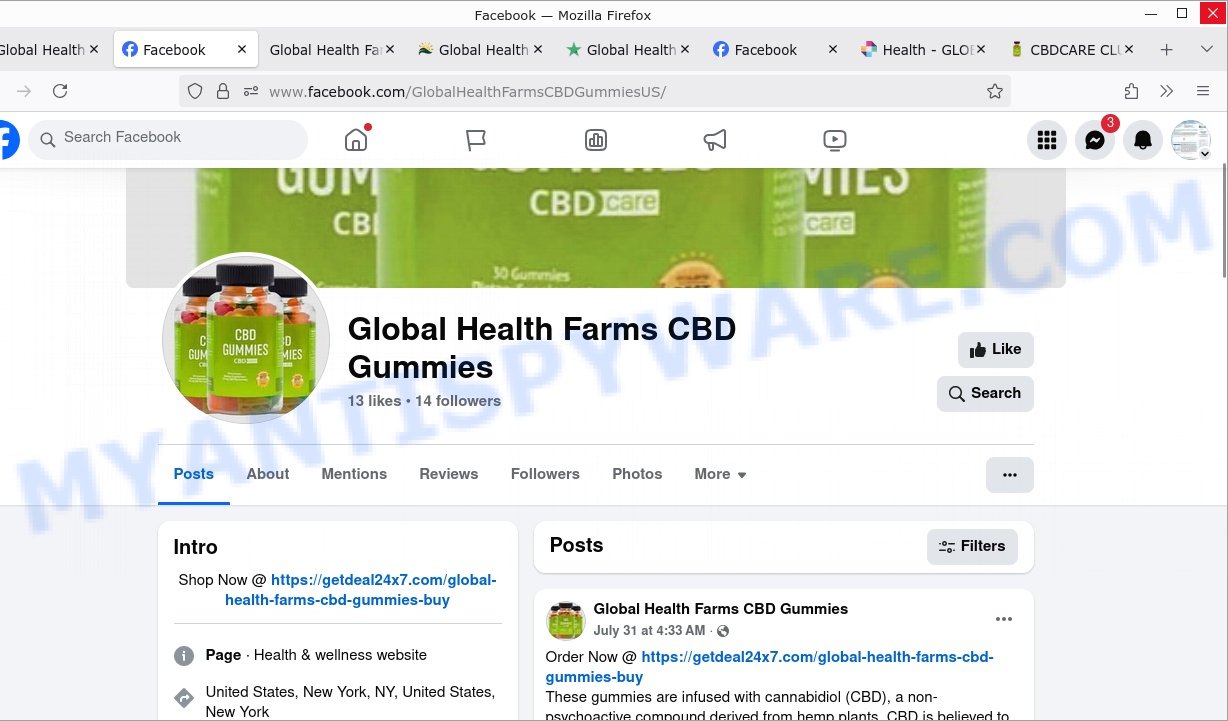View site tracking protection shield
This screenshot has height=721, width=1228.
(195, 91)
